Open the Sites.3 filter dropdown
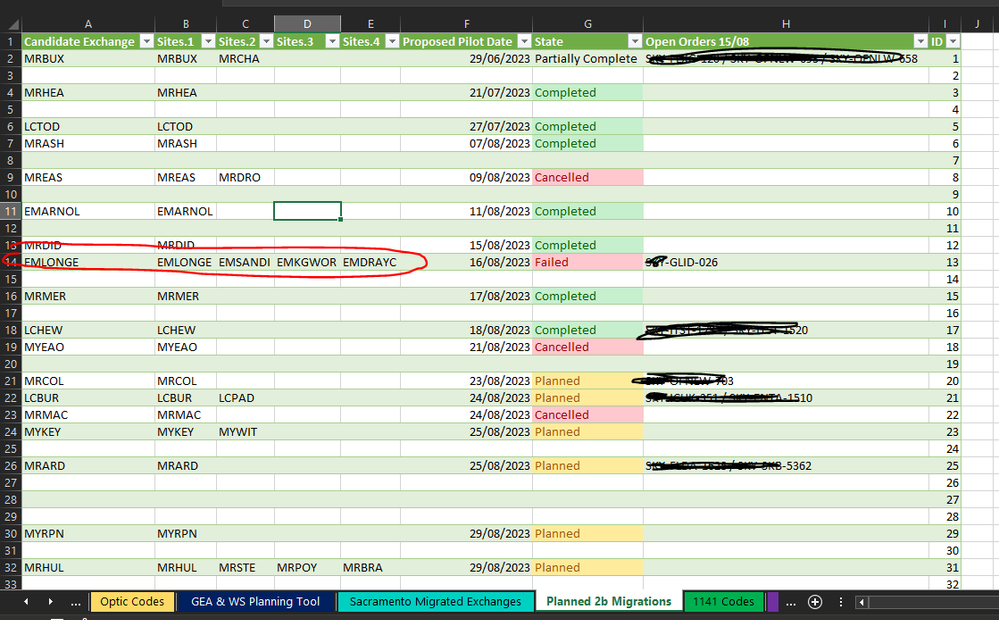999x620 pixels. click(333, 41)
